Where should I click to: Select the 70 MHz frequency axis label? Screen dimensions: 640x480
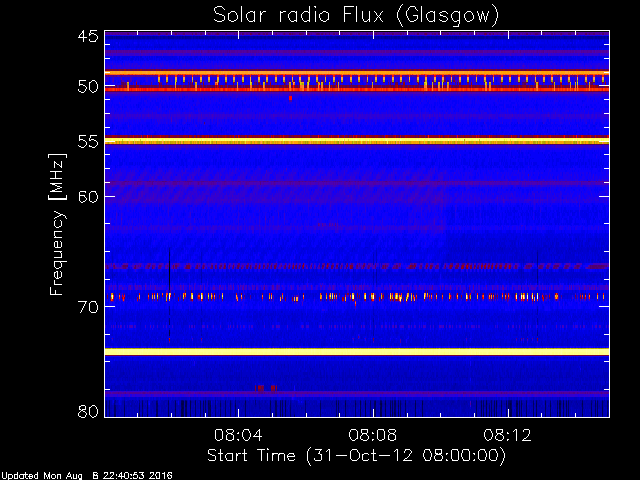pyautogui.click(x=88, y=307)
